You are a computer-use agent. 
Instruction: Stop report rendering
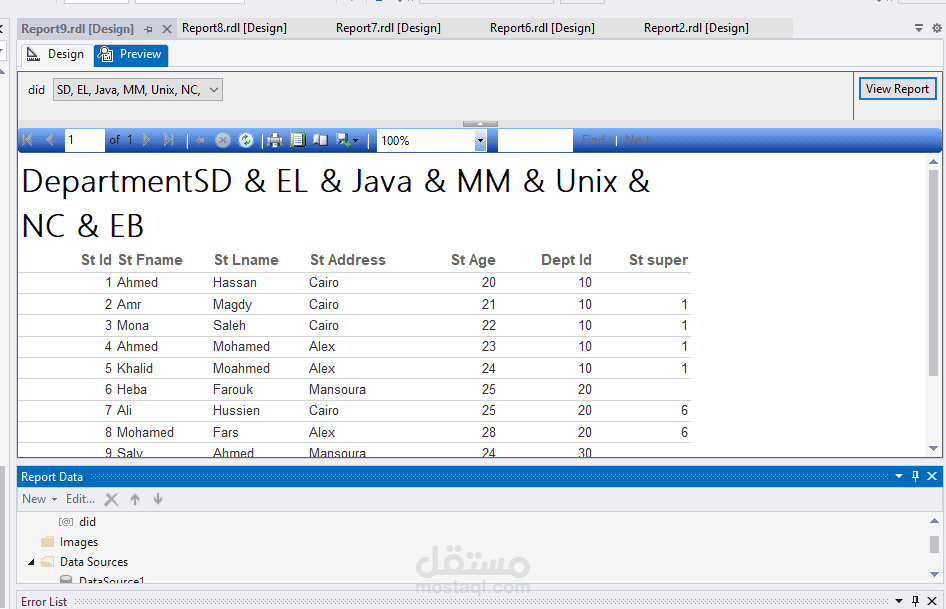point(223,141)
